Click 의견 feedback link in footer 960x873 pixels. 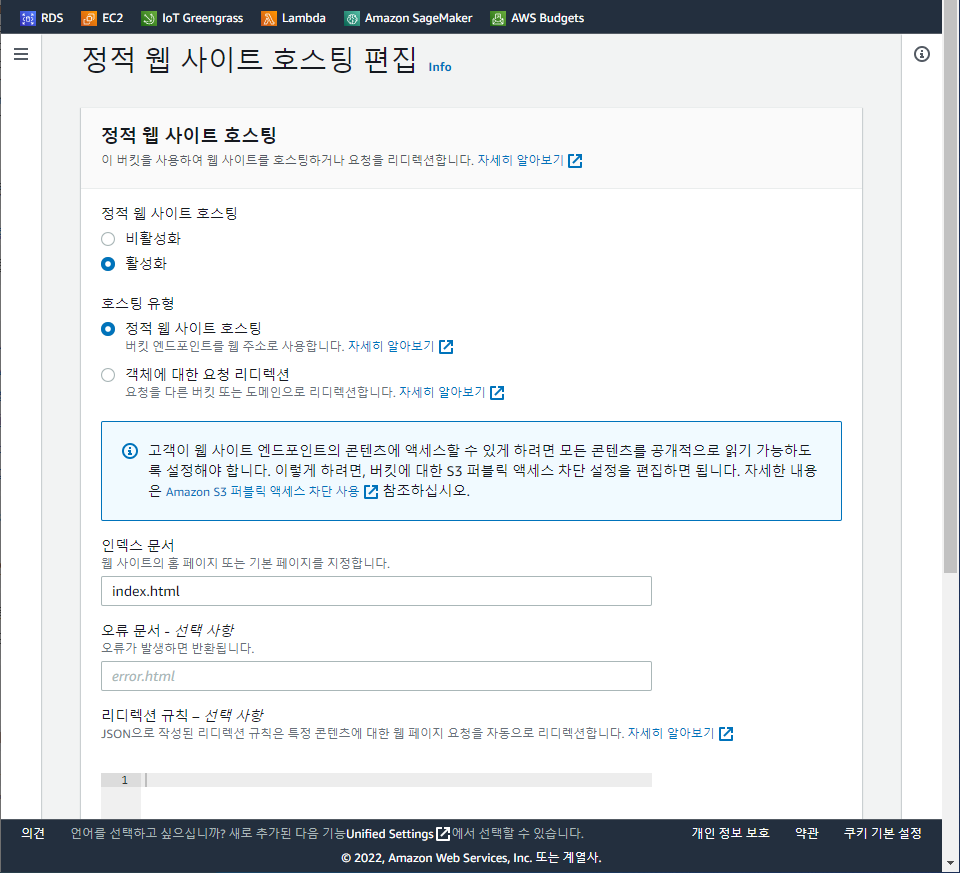point(33,833)
